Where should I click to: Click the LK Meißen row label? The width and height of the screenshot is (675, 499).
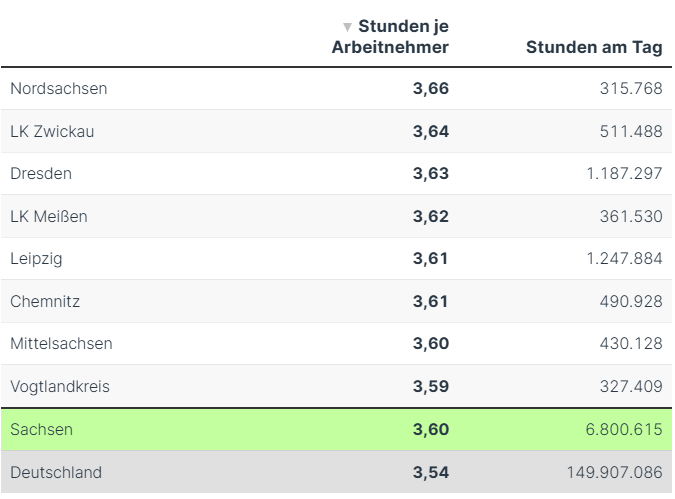tap(49, 216)
